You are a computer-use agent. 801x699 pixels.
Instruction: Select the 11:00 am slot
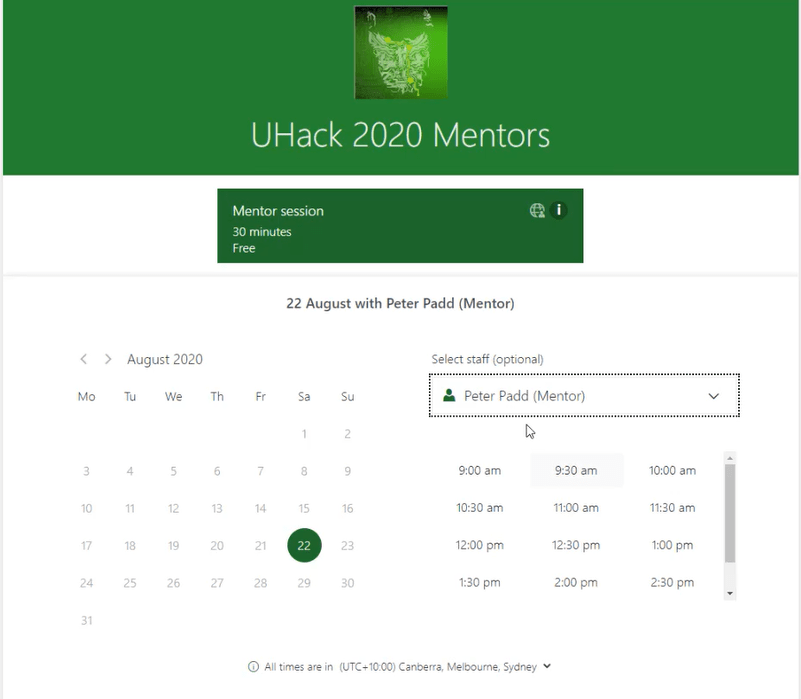click(x=576, y=508)
